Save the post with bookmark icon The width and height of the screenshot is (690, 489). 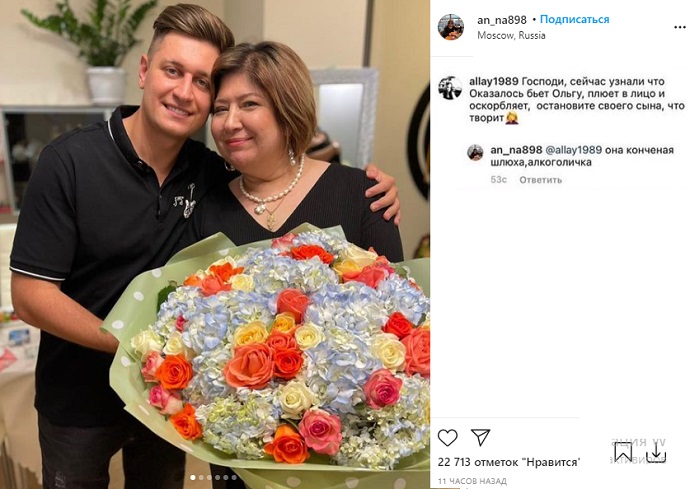[x=624, y=452]
